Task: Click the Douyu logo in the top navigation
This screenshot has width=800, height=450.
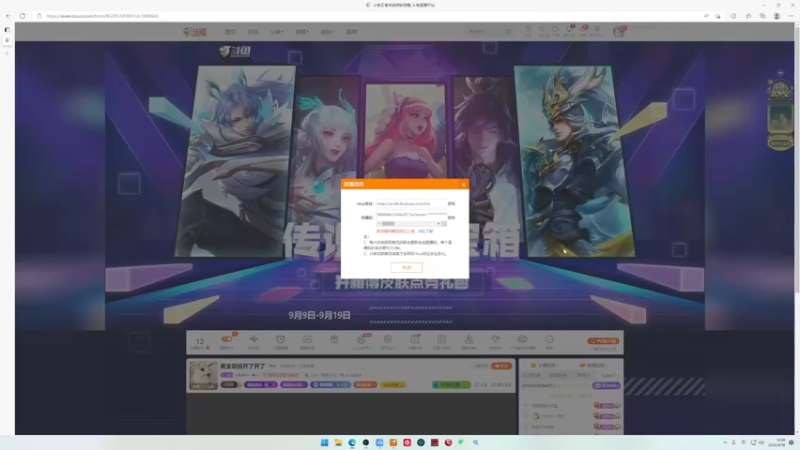Action: (195, 32)
